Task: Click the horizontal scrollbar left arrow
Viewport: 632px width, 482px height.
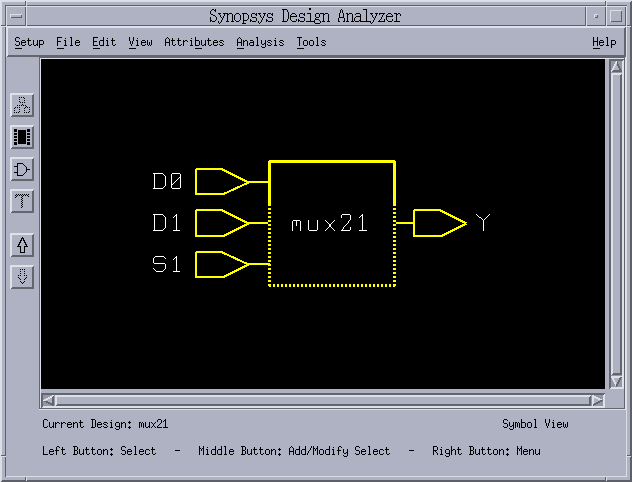Action: tap(48, 400)
